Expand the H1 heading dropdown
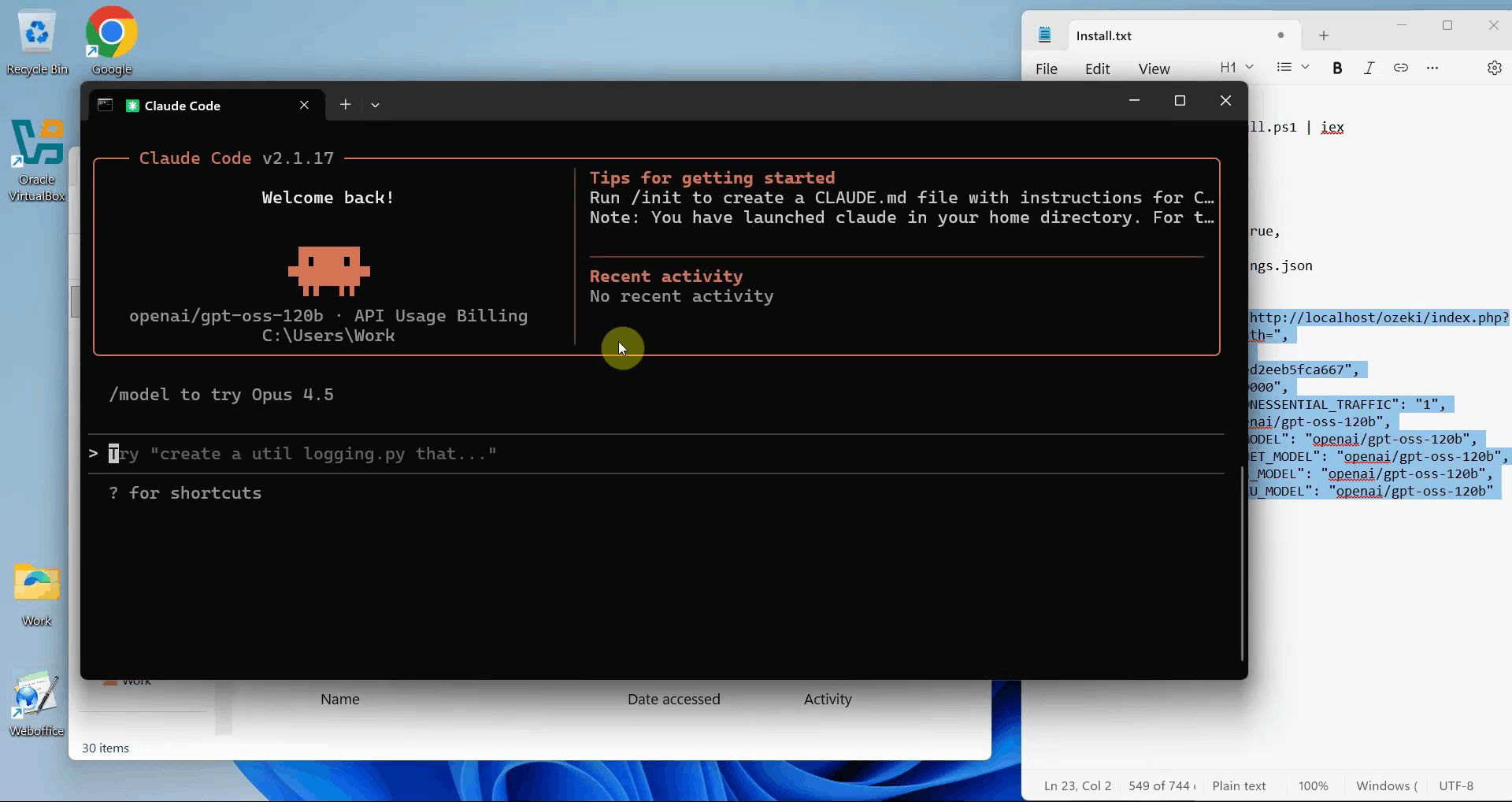 tap(1236, 68)
